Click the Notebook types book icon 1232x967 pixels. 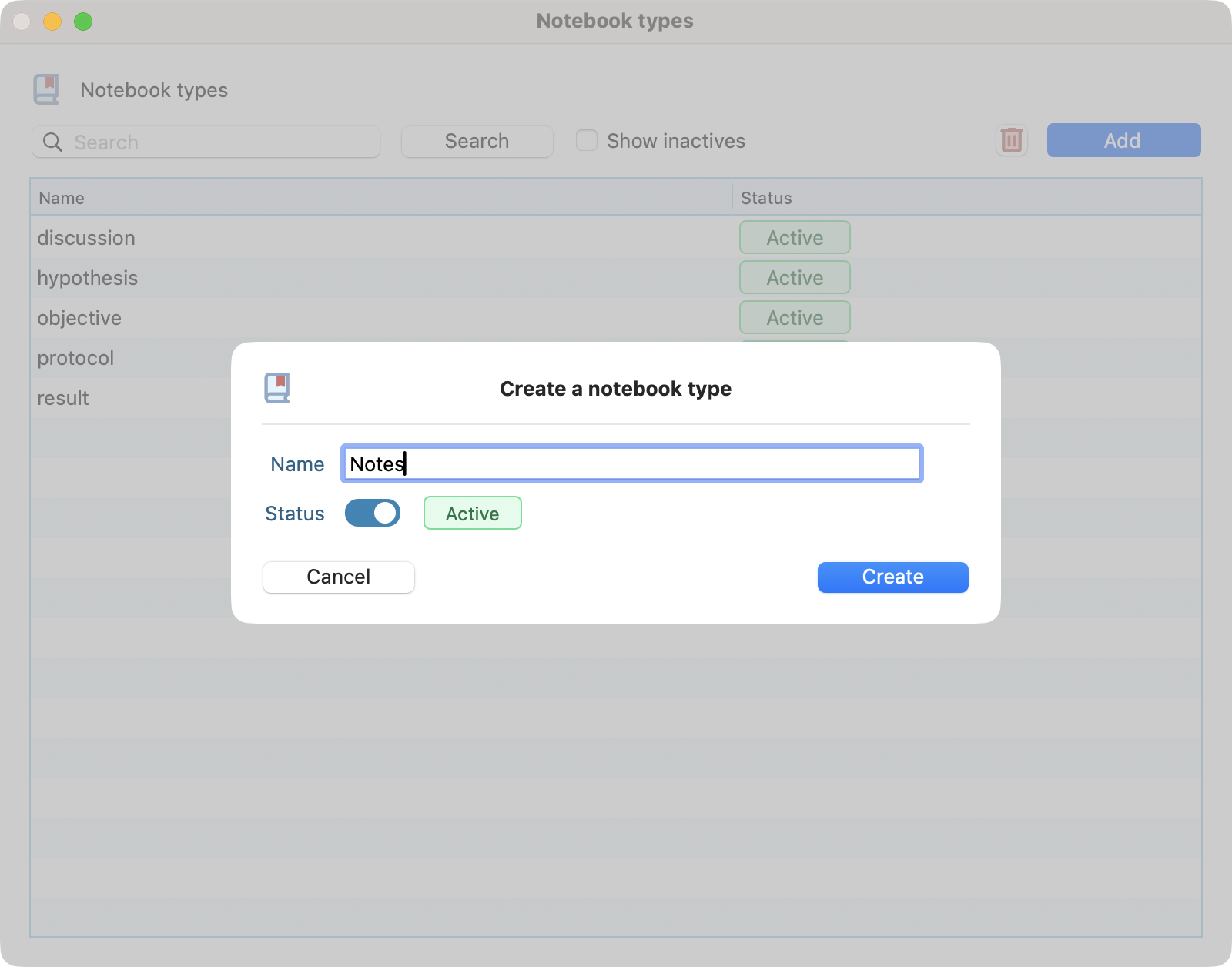coord(46,89)
